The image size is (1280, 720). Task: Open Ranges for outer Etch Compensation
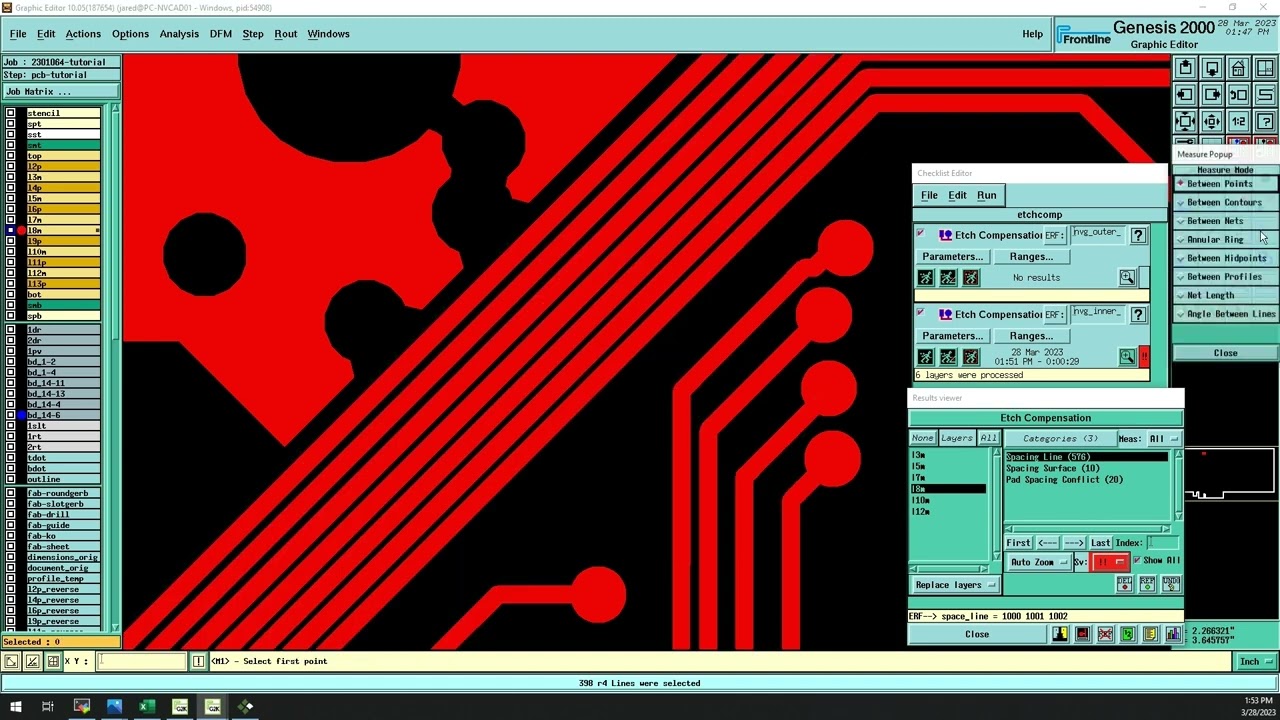(1031, 257)
